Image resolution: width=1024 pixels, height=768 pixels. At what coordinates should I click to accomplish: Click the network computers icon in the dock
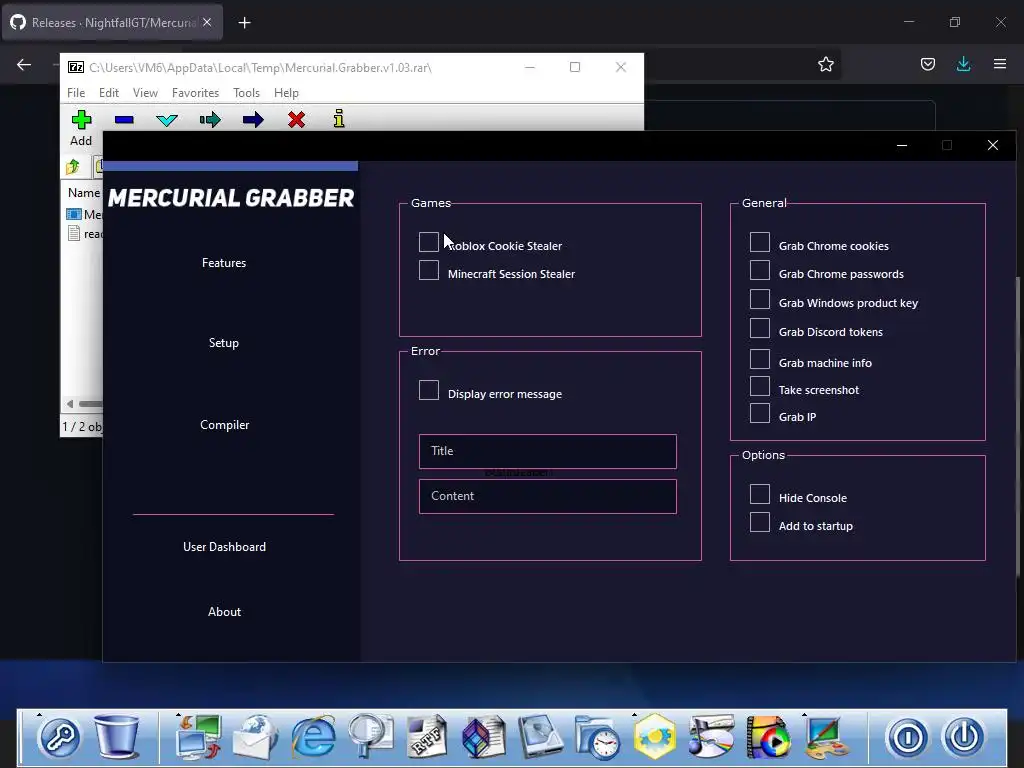coord(199,737)
